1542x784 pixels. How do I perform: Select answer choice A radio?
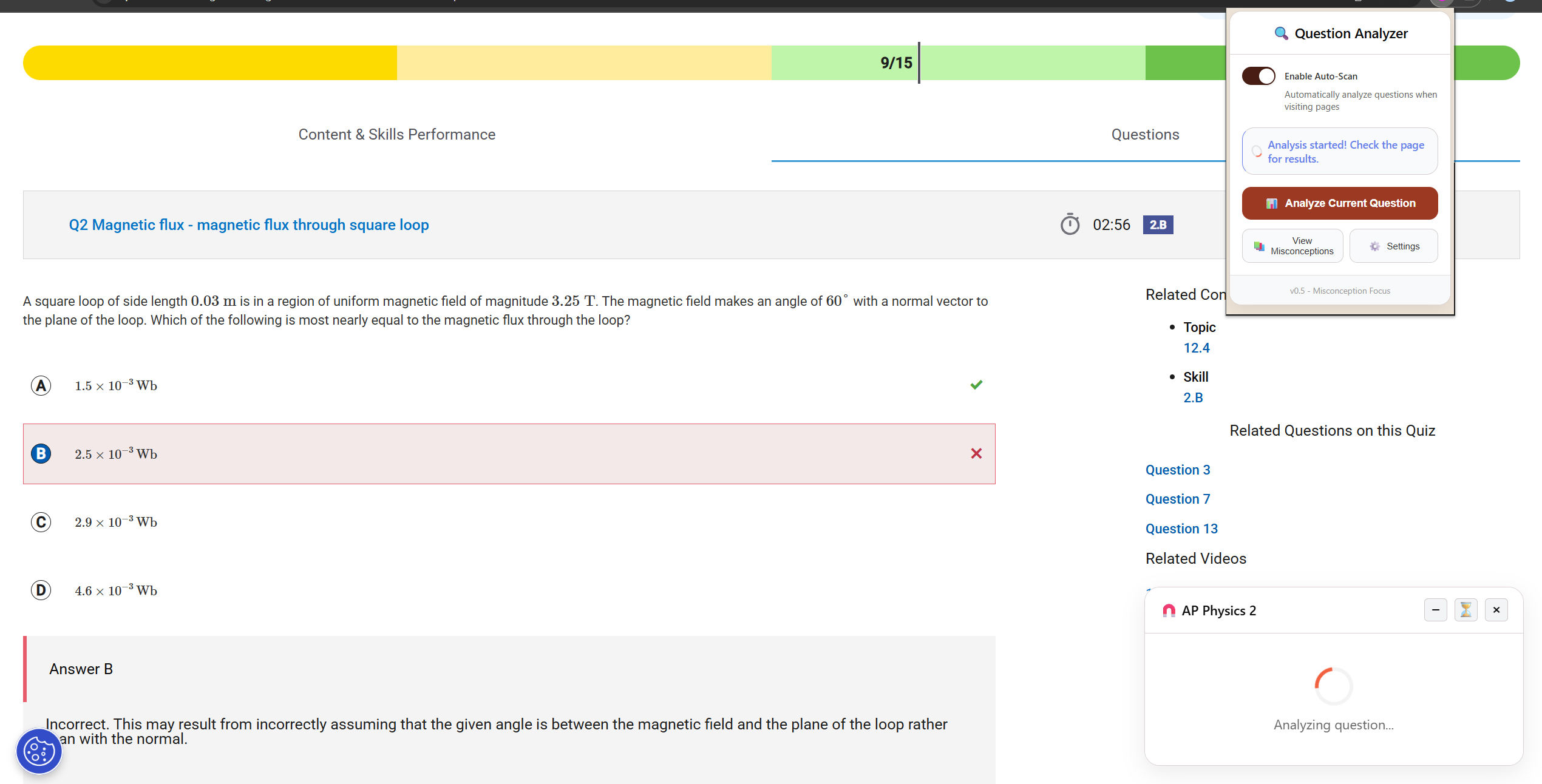point(41,385)
